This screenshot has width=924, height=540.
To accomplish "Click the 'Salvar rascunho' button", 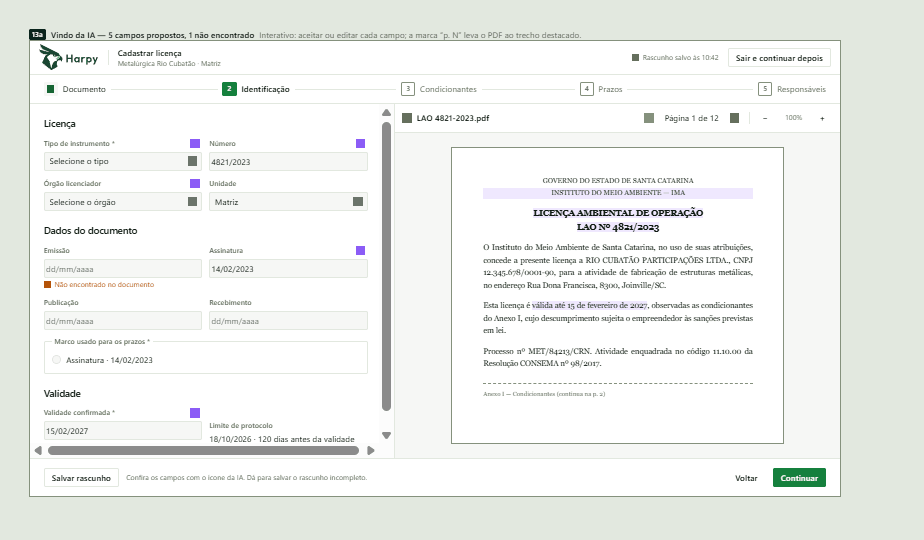I will (81, 478).
